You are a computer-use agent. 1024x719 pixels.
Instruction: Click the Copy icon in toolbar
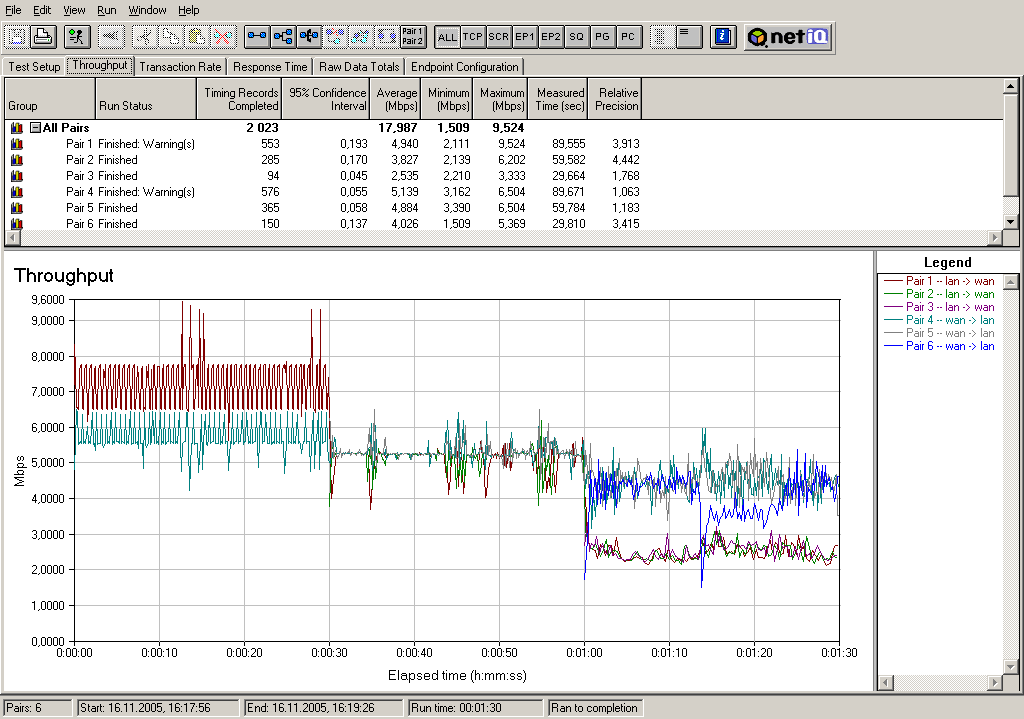[x=171, y=37]
